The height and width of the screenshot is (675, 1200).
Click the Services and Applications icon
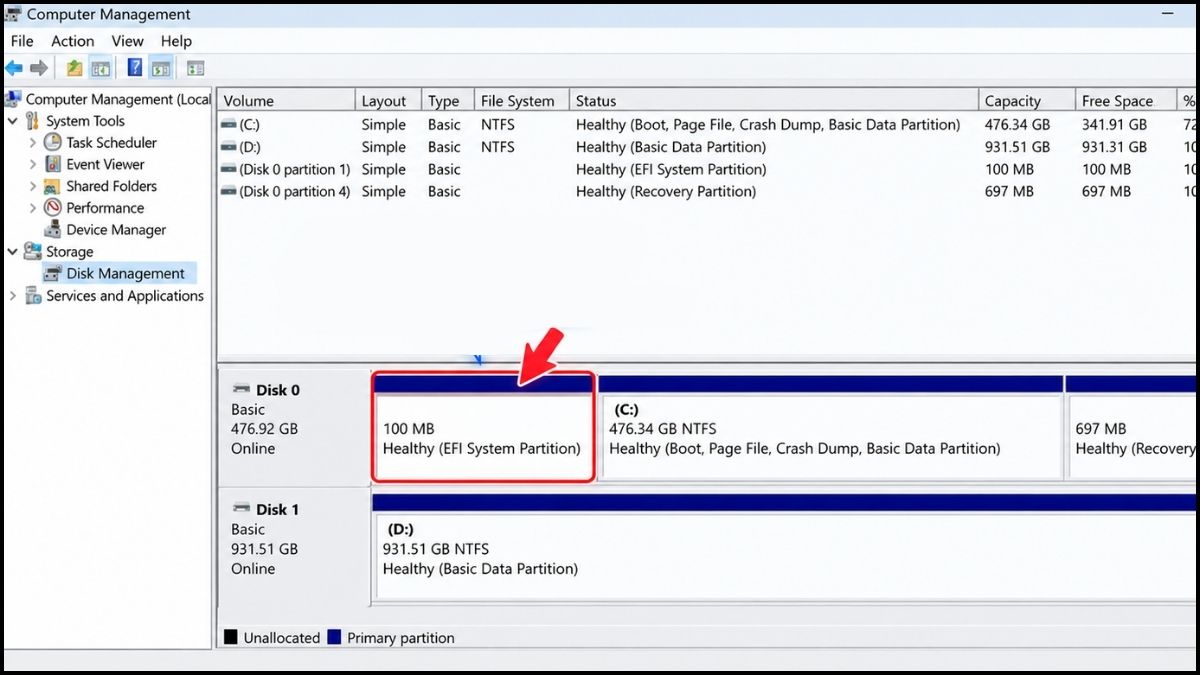tap(33, 296)
